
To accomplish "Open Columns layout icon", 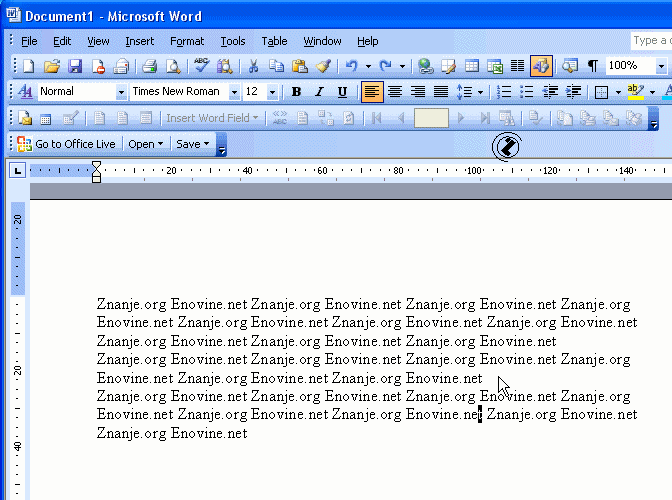I will pos(518,66).
